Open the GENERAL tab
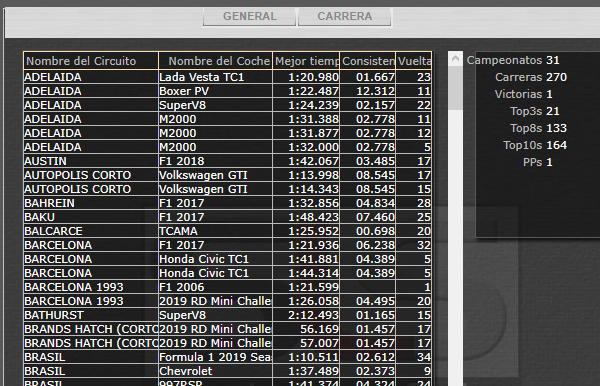 (249, 16)
